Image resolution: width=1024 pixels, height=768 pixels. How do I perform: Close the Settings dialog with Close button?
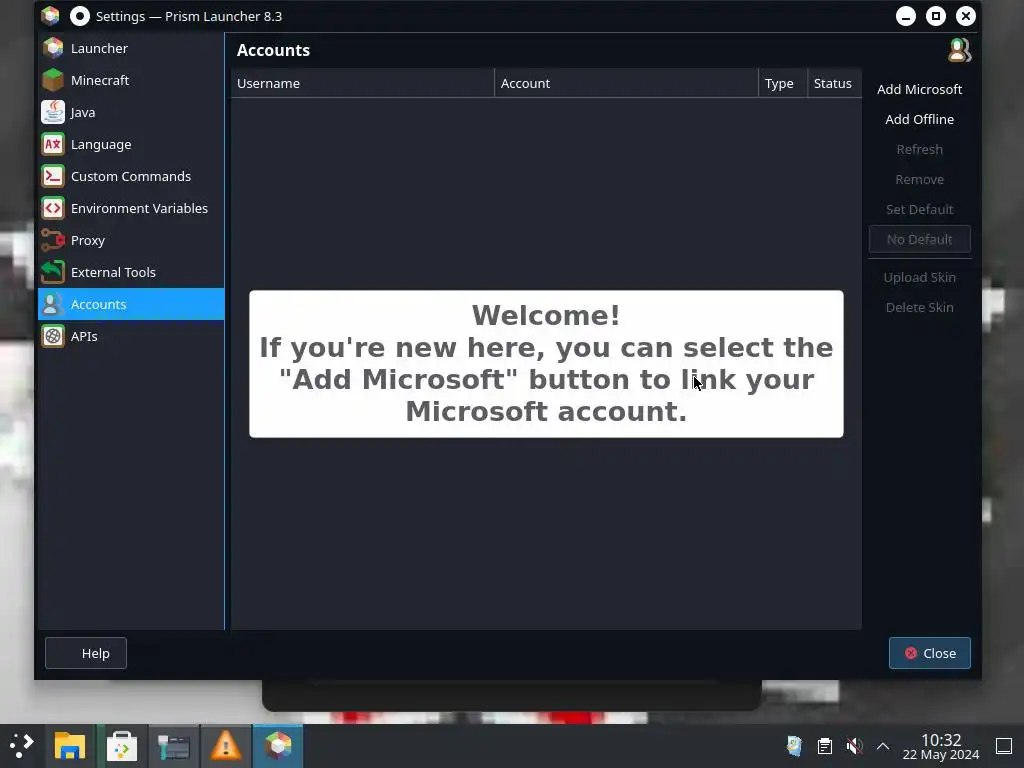click(929, 653)
